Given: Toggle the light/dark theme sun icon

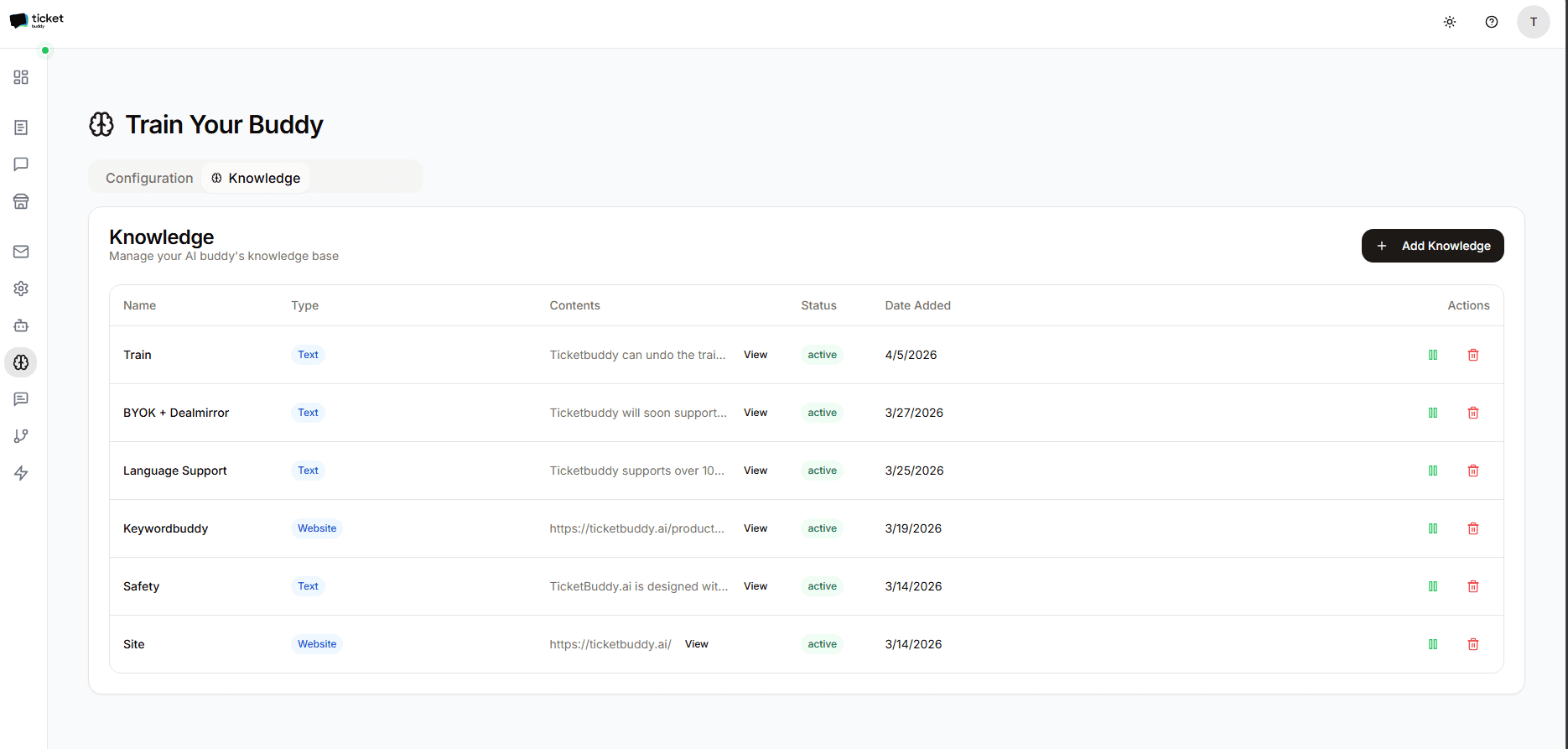Looking at the screenshot, I should (1450, 22).
